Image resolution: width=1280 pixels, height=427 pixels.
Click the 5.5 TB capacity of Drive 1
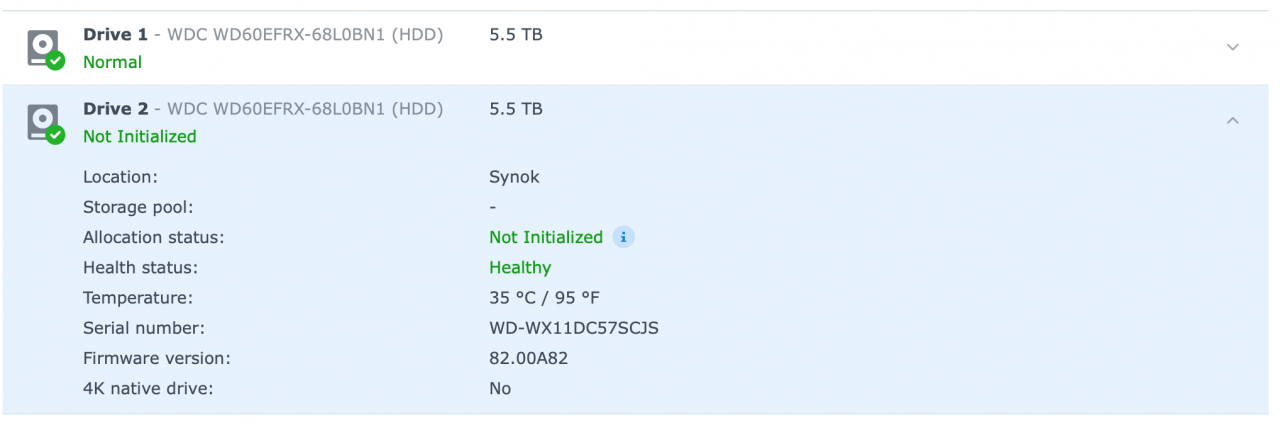pyautogui.click(x=516, y=34)
